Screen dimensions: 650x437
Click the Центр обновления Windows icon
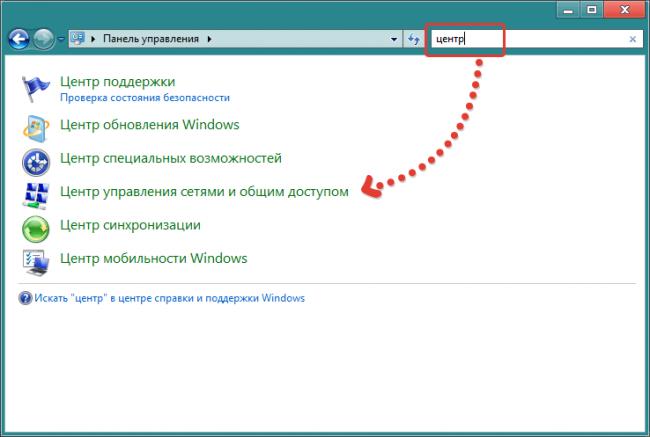coord(35,126)
